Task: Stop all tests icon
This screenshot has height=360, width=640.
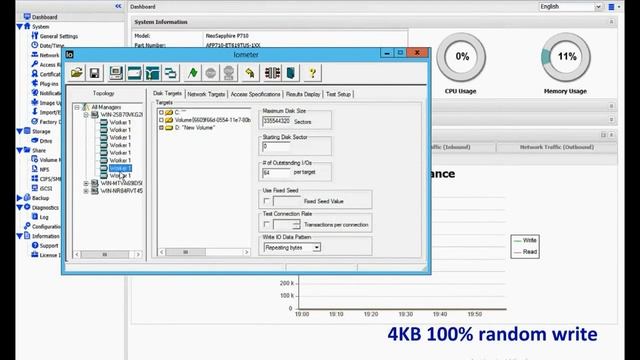Action: 229,73
